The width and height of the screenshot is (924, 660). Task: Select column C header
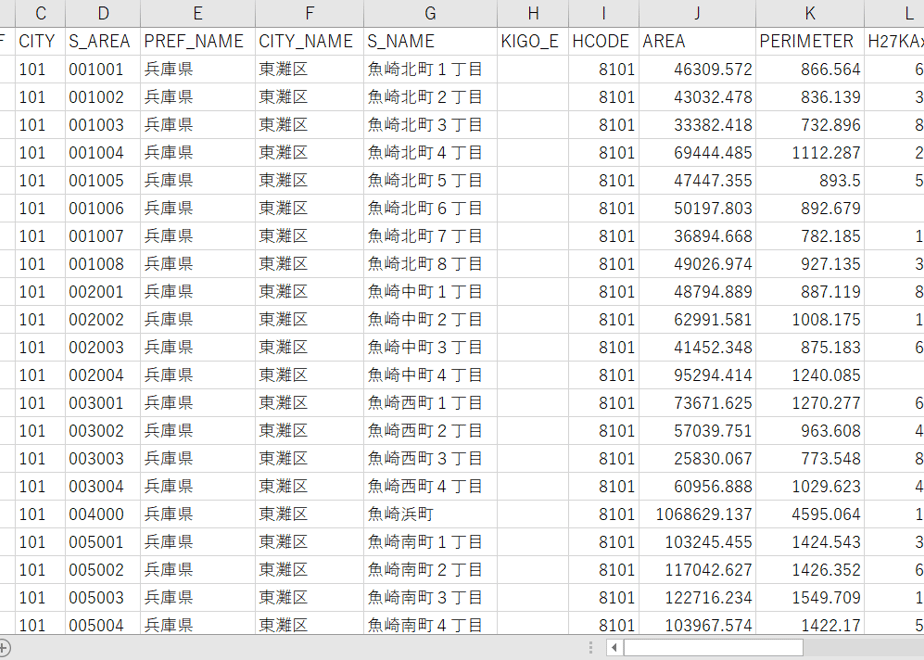pyautogui.click(x=40, y=13)
